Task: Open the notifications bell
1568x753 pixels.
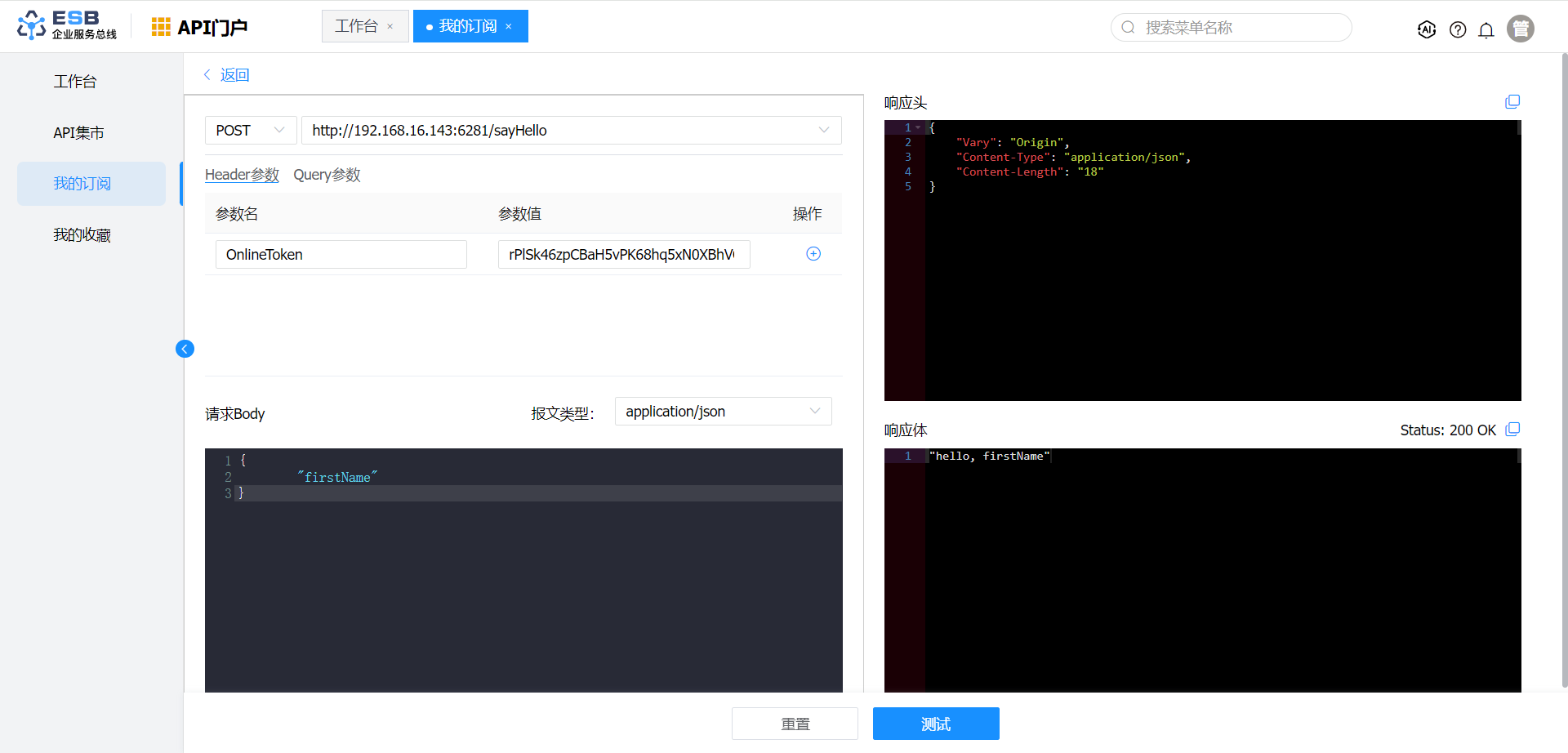Action: coord(1486,29)
